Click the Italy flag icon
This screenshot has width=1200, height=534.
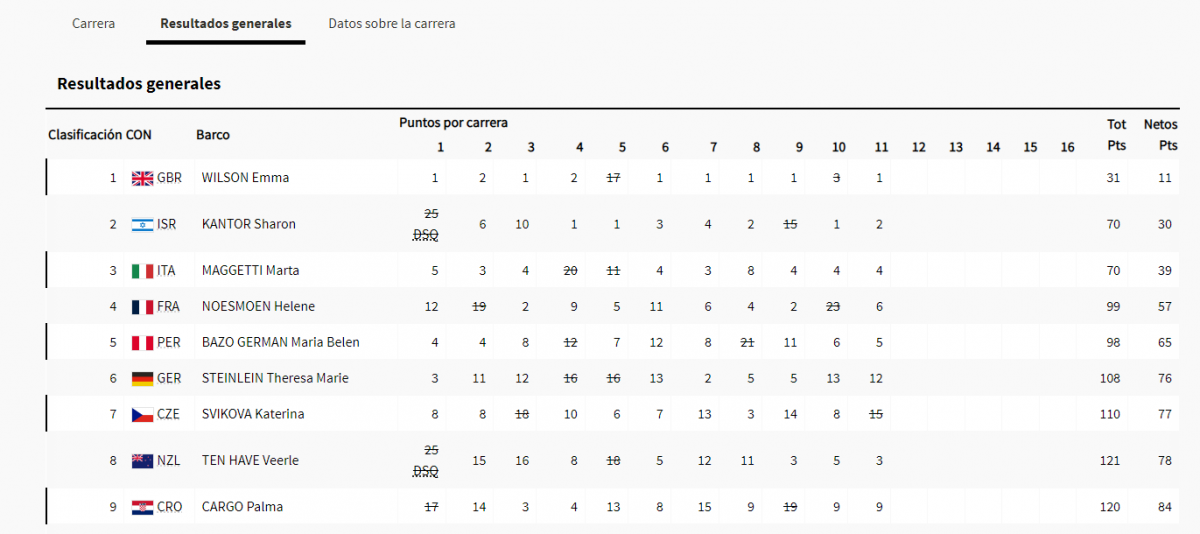click(142, 270)
